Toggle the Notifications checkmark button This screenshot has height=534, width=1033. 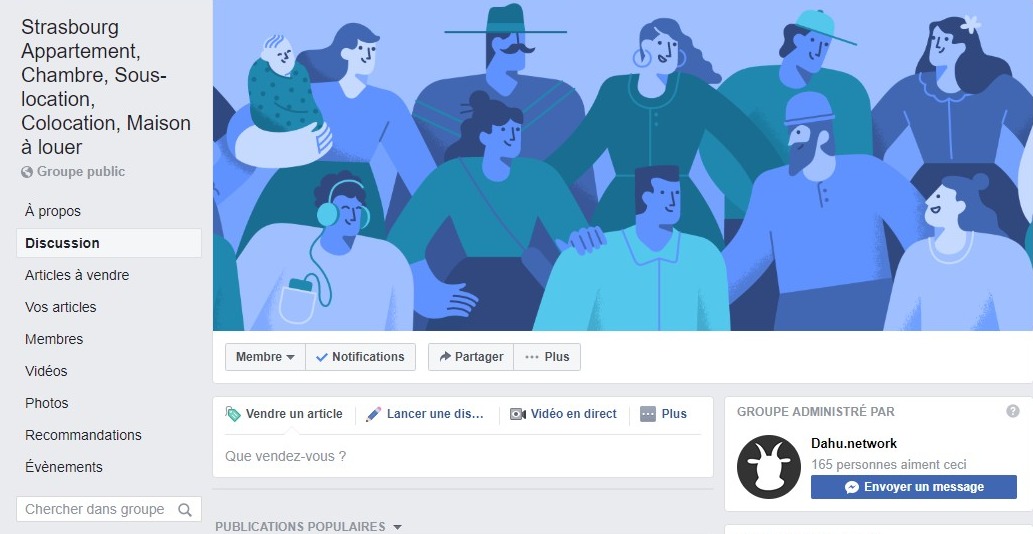tap(360, 357)
